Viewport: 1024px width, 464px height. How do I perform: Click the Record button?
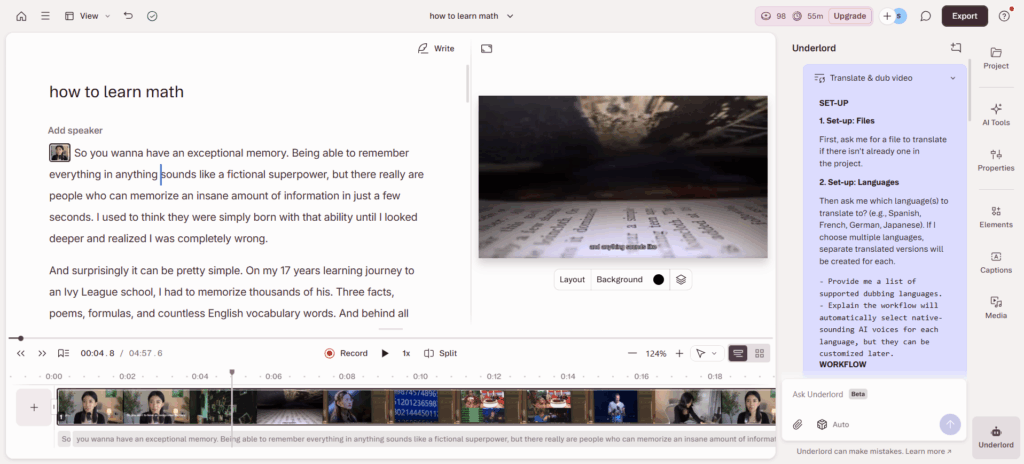point(346,354)
